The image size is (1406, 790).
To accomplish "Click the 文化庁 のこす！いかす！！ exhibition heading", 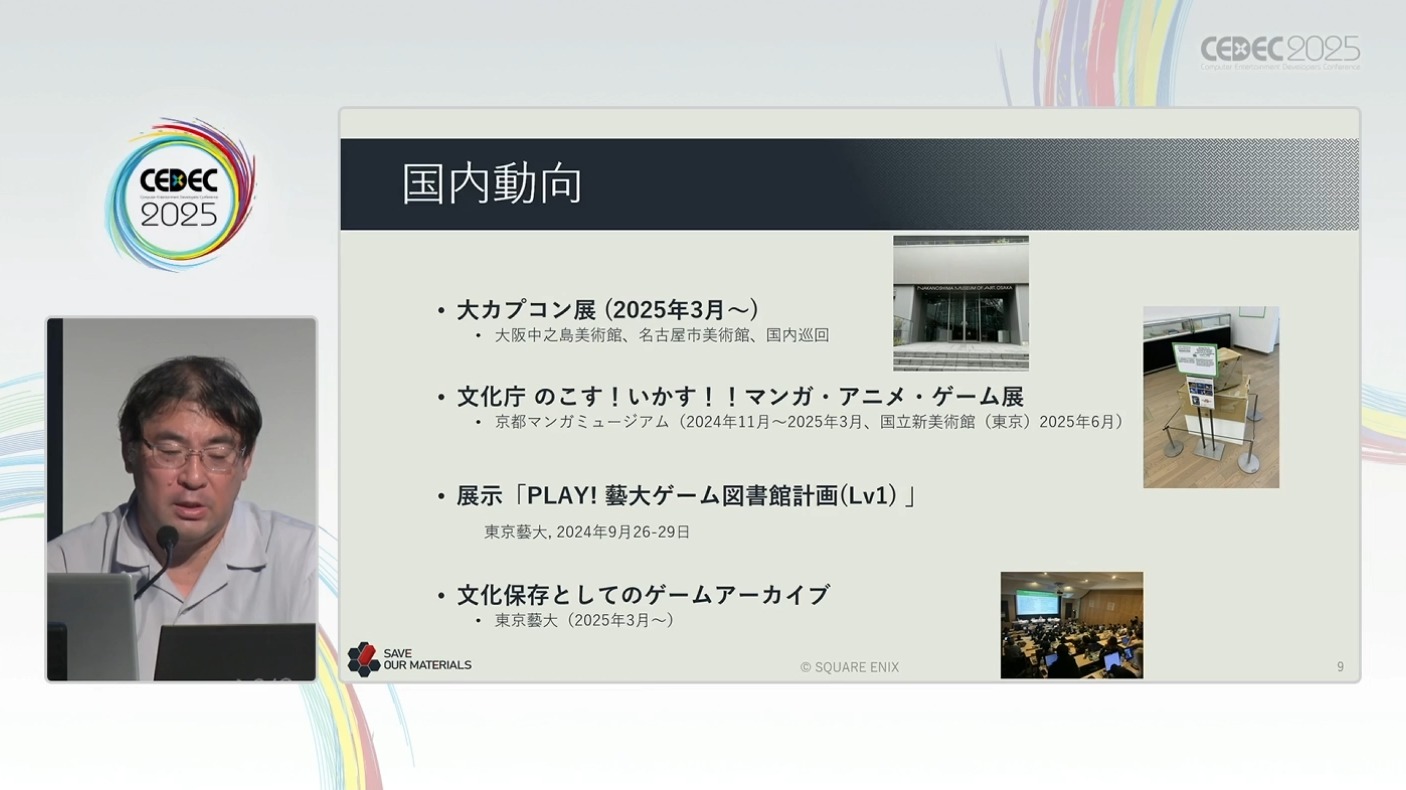I will pyautogui.click(x=739, y=397).
